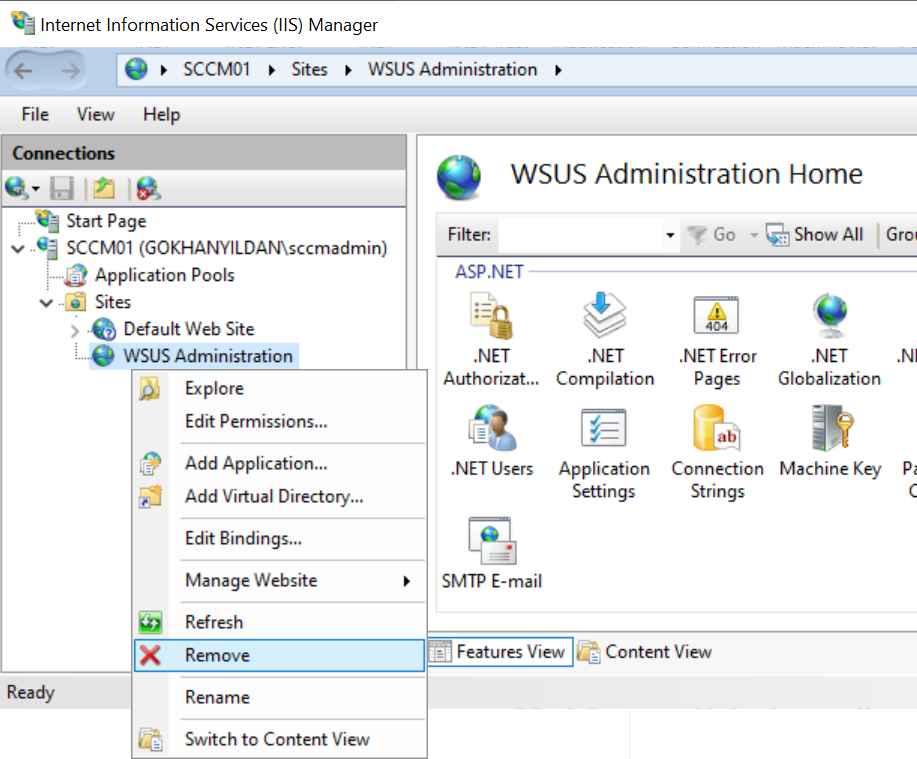Click the ASP.NET group heading

pyautogui.click(x=489, y=272)
